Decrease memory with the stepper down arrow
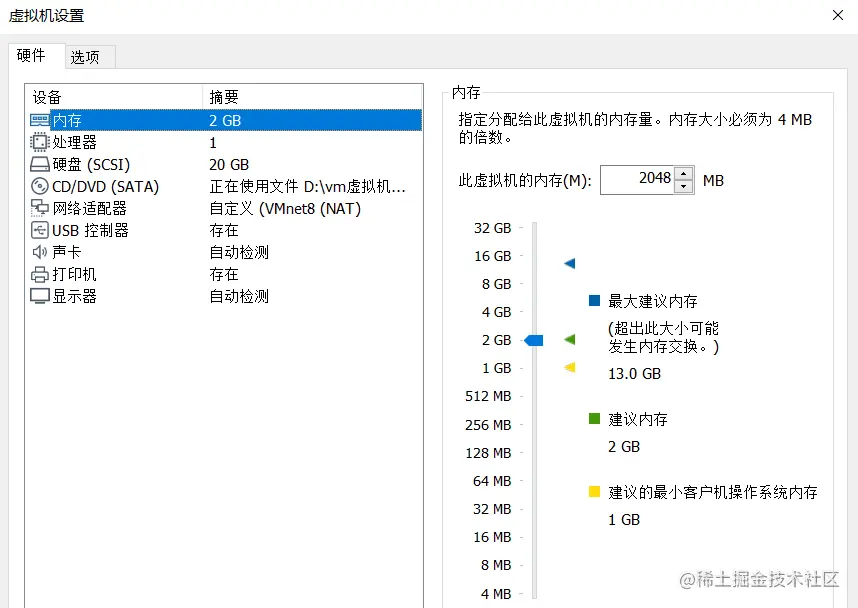Viewport: 858px width, 608px height. [x=683, y=187]
